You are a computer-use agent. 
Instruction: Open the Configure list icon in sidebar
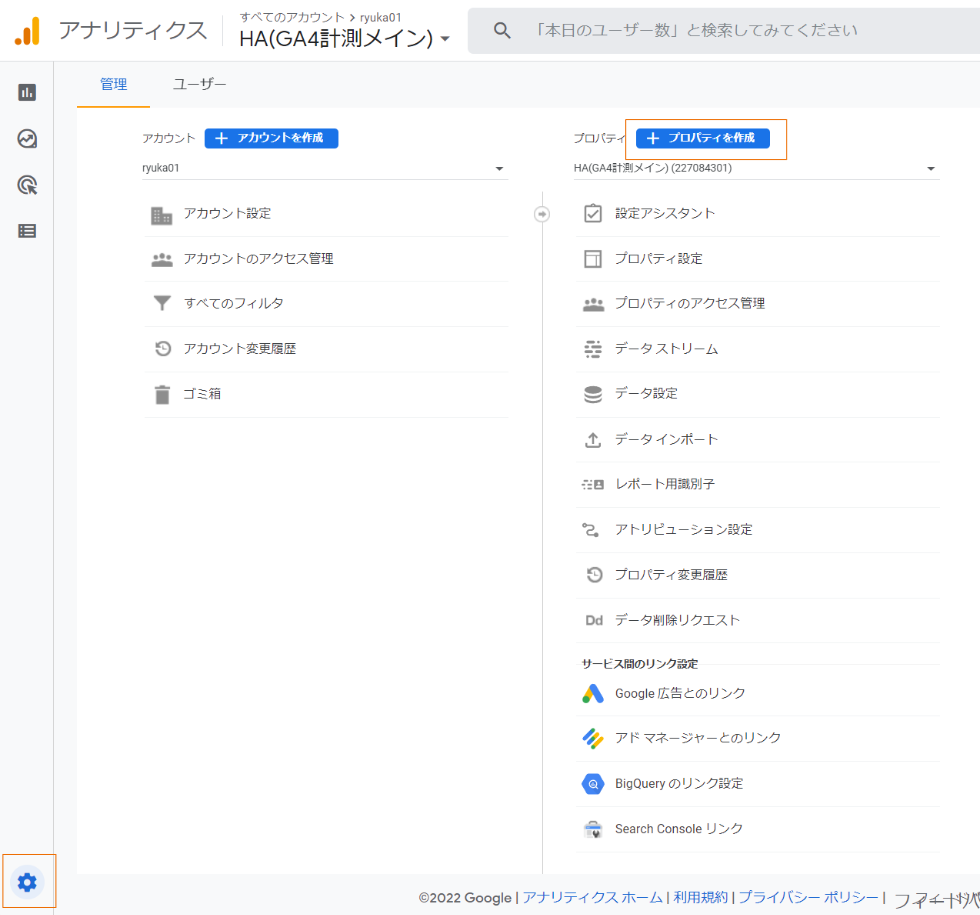[27, 231]
